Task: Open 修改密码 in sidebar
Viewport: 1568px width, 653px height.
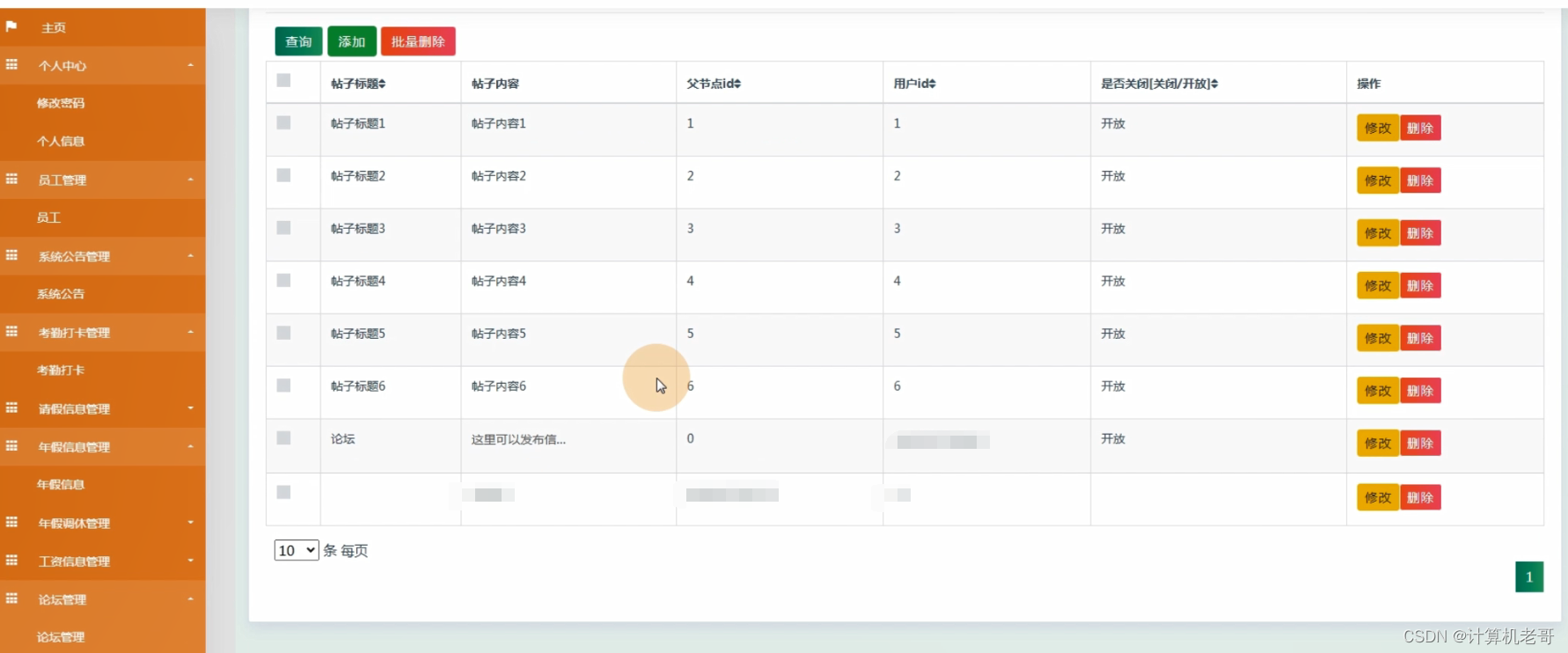Action: click(61, 103)
